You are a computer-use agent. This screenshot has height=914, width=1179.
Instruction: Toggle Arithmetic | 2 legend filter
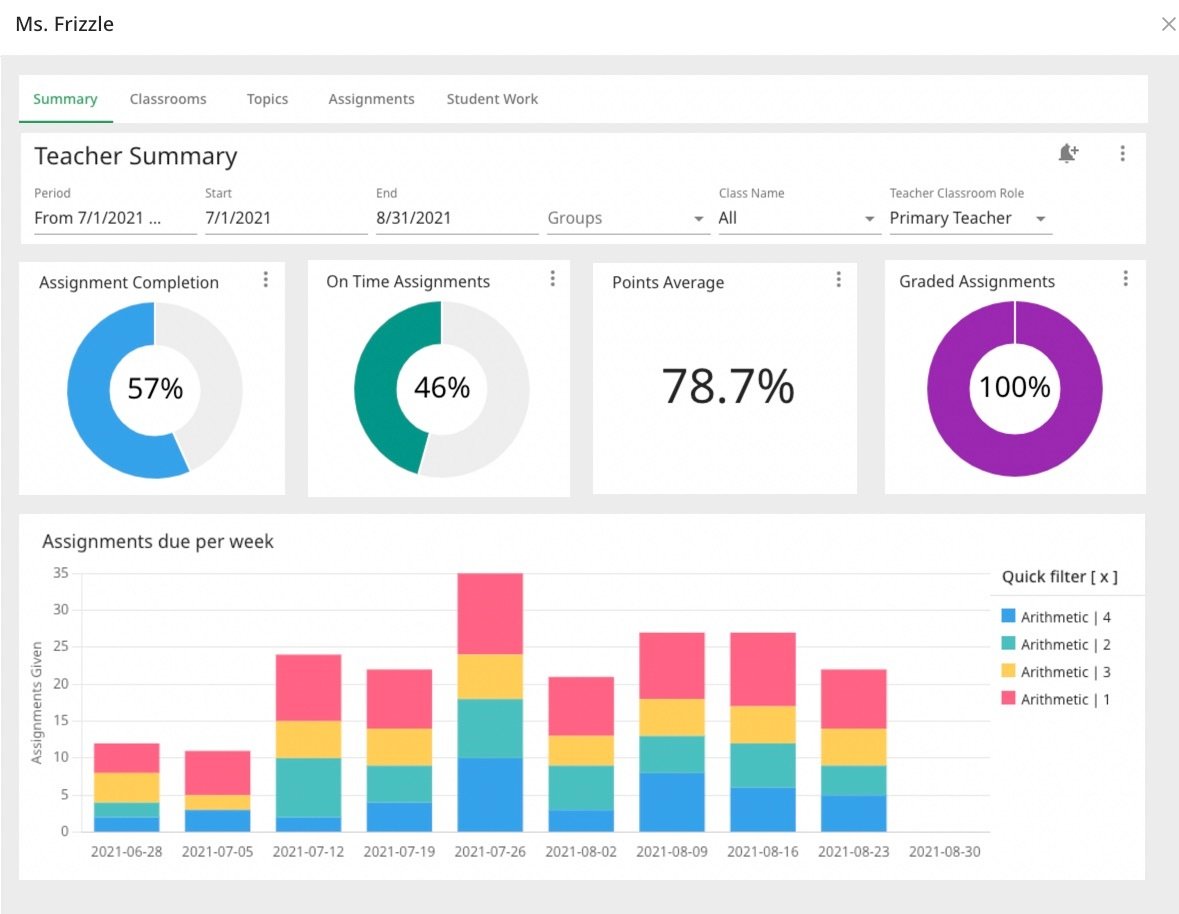pos(1056,644)
